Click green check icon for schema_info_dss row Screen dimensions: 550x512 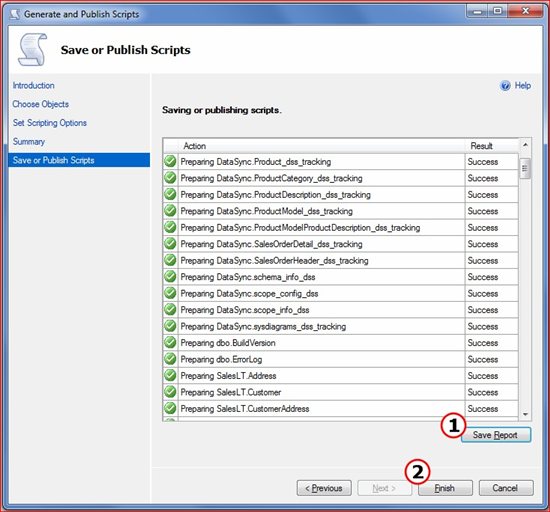pyautogui.click(x=170, y=277)
